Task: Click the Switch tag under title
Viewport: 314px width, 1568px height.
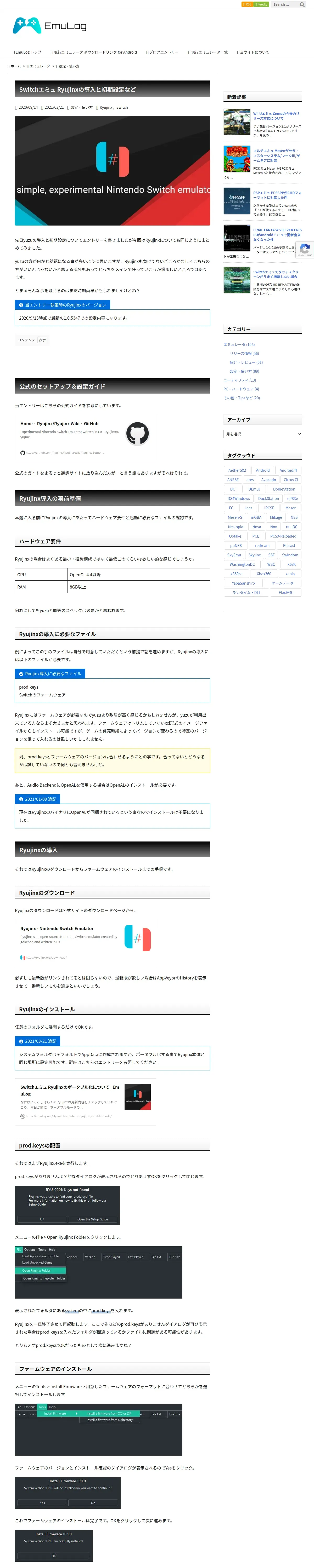Action: [x=122, y=107]
